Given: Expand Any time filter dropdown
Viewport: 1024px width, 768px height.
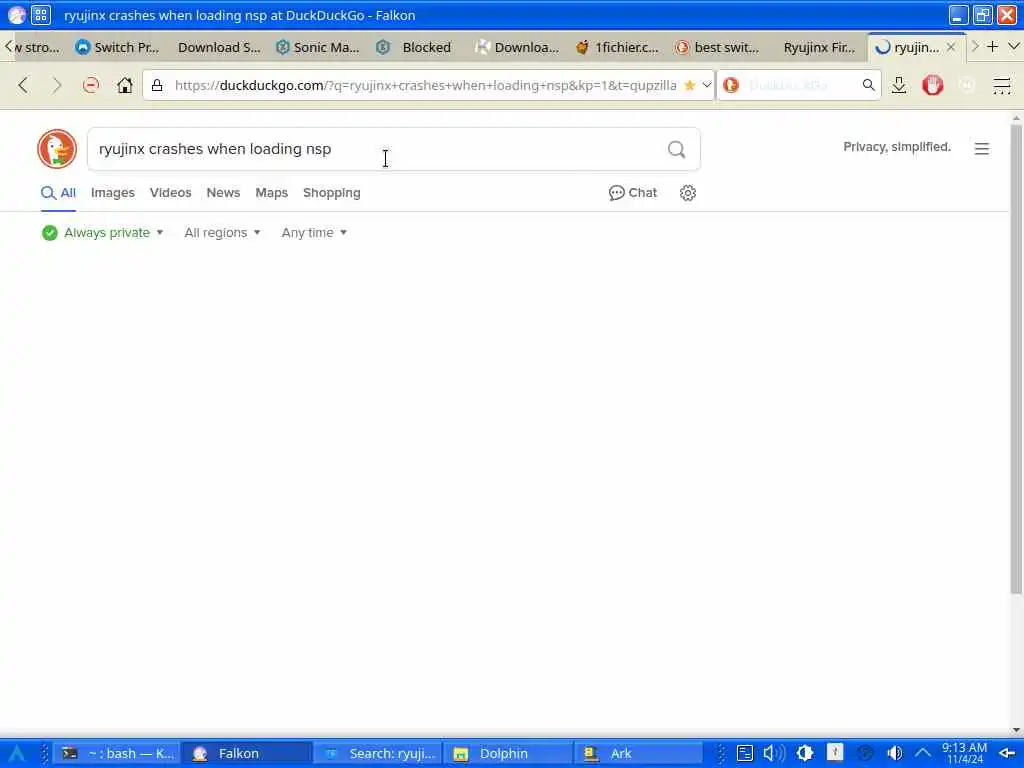Looking at the screenshot, I should [314, 232].
